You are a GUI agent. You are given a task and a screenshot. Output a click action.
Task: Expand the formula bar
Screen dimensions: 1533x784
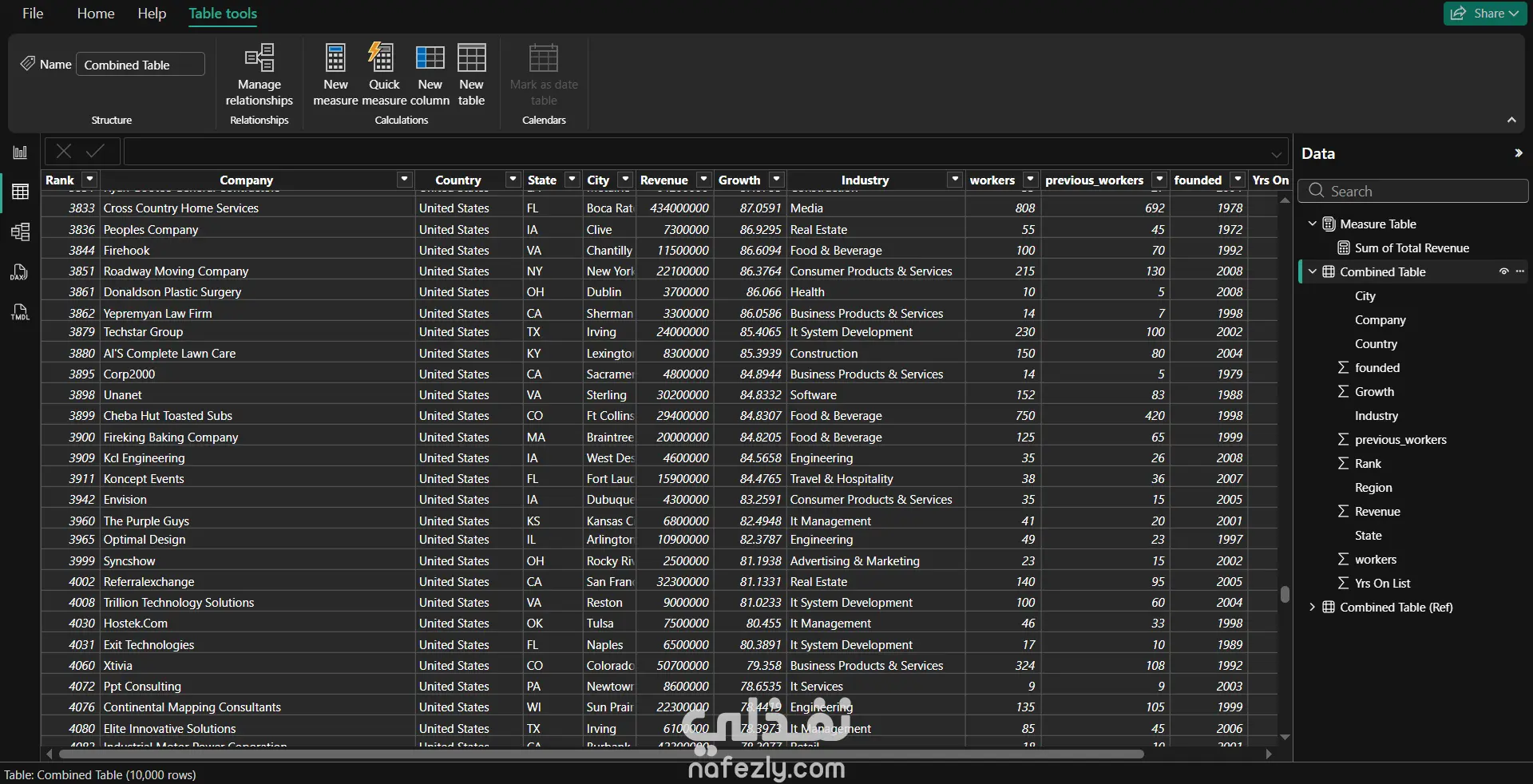coord(1276,154)
